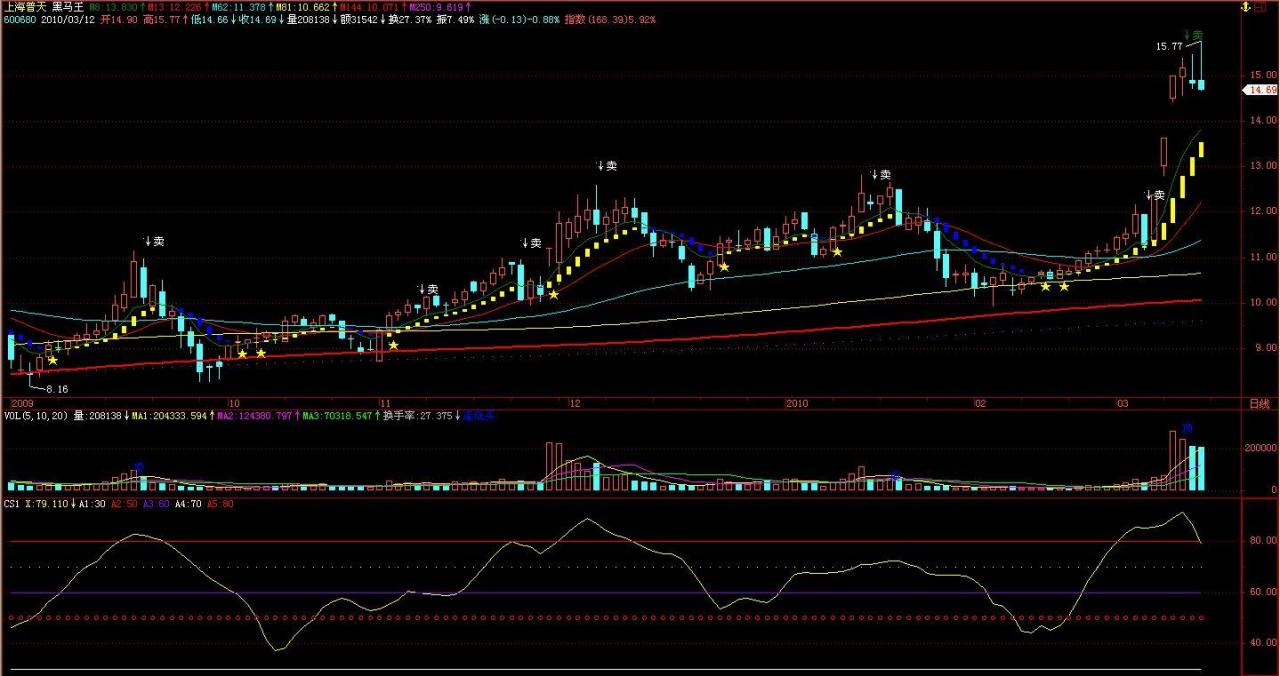Click the 黑马王 indicator name
The width and height of the screenshot is (1280, 676).
(x=67, y=6)
